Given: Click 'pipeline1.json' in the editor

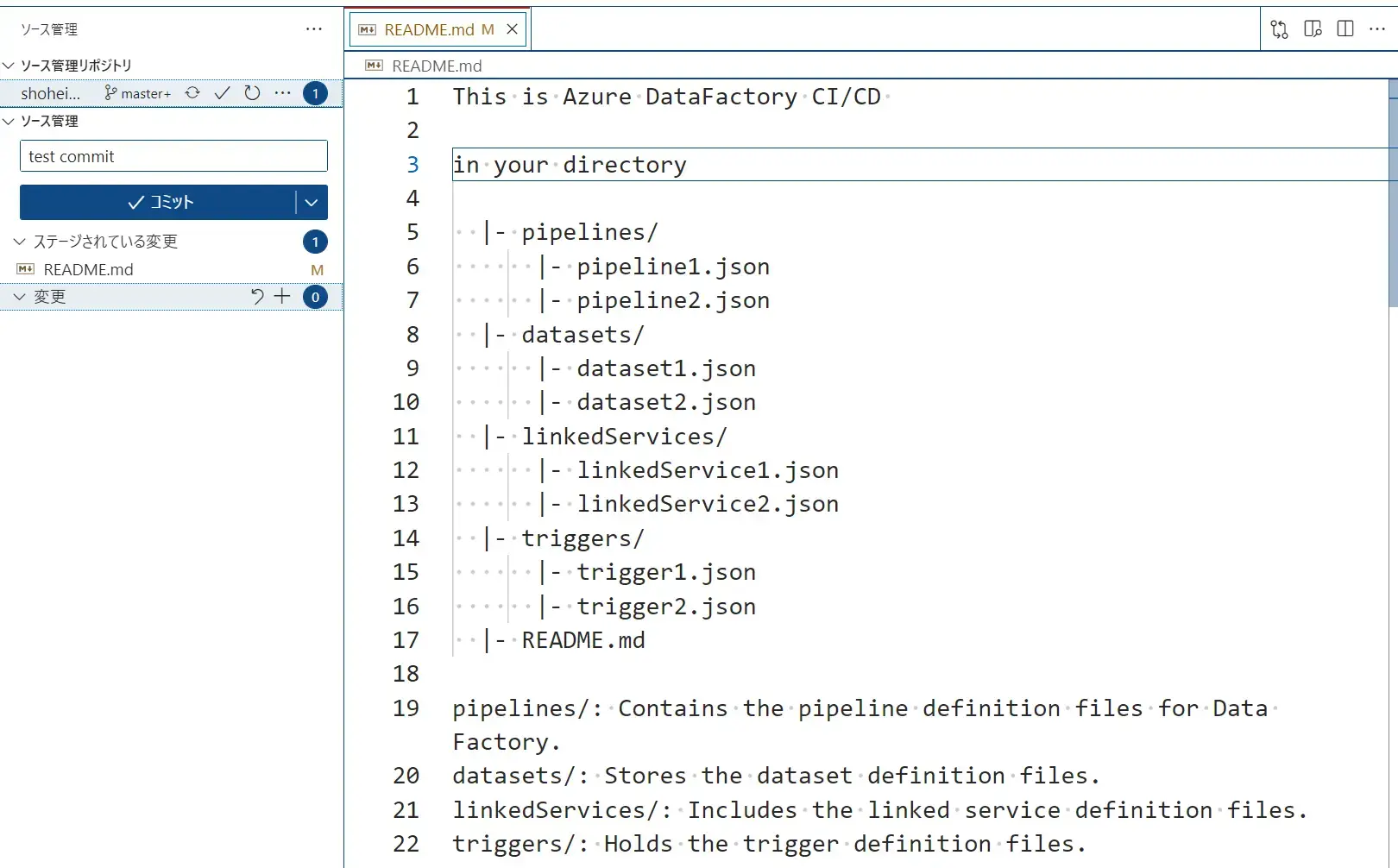Looking at the screenshot, I should pyautogui.click(x=673, y=267).
